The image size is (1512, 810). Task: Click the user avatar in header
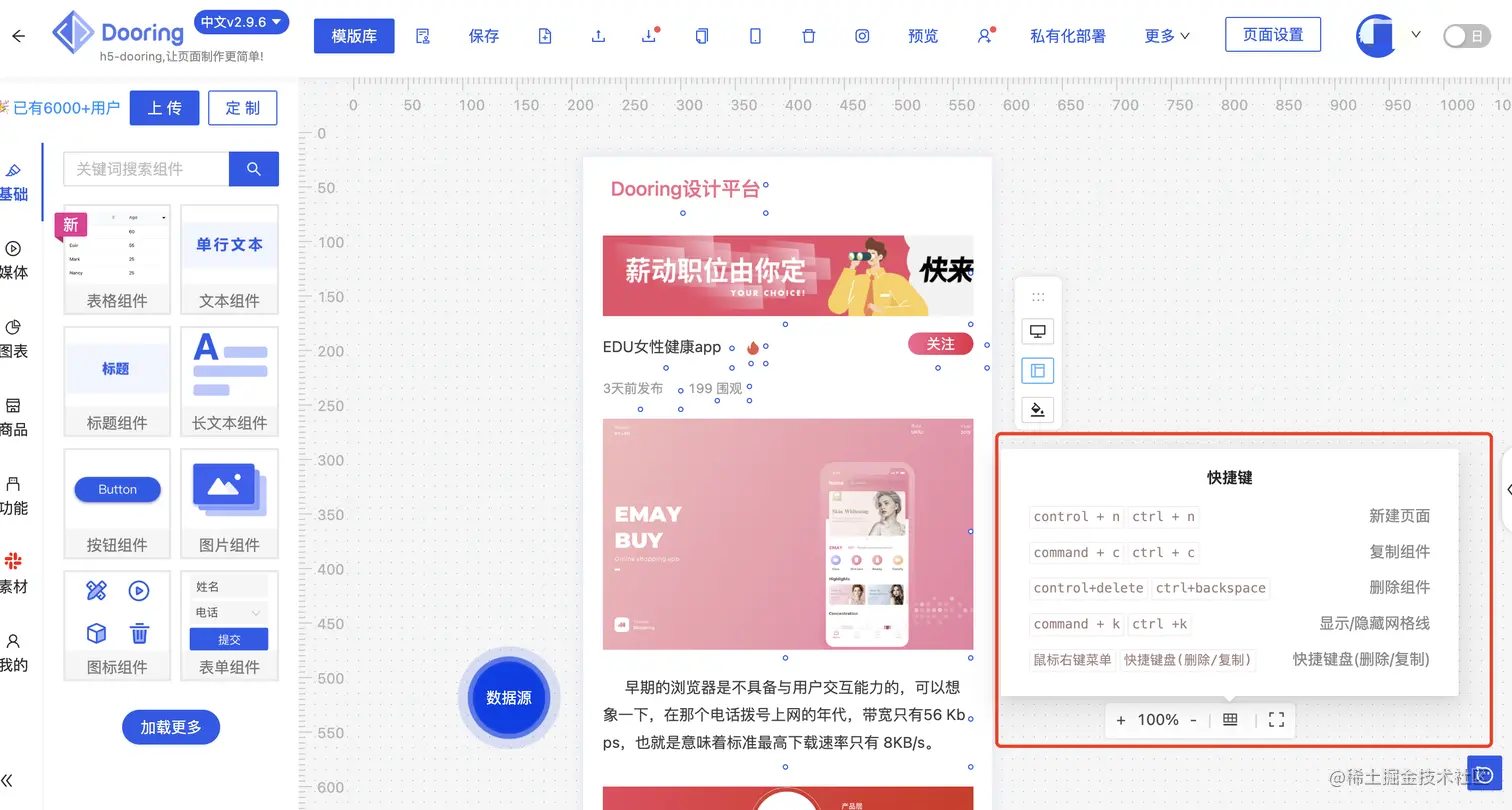click(x=1376, y=35)
